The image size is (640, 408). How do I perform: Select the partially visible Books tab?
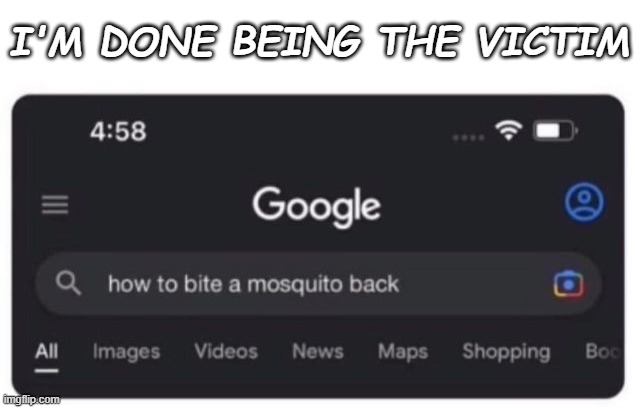602,351
